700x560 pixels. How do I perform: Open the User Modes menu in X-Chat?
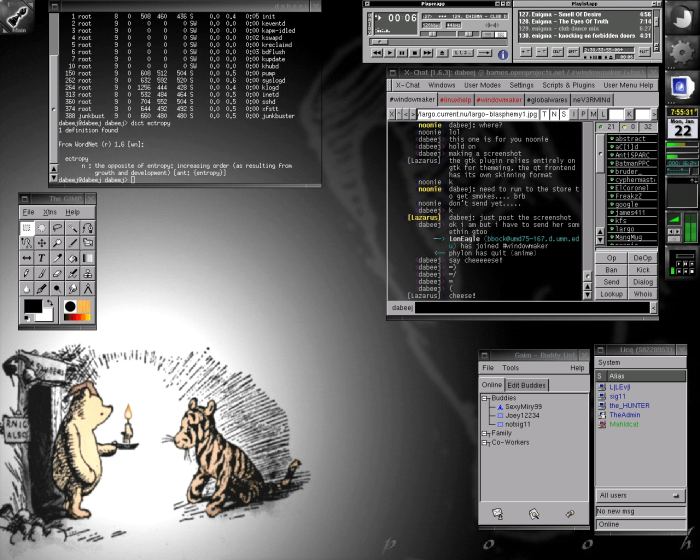tap(482, 85)
